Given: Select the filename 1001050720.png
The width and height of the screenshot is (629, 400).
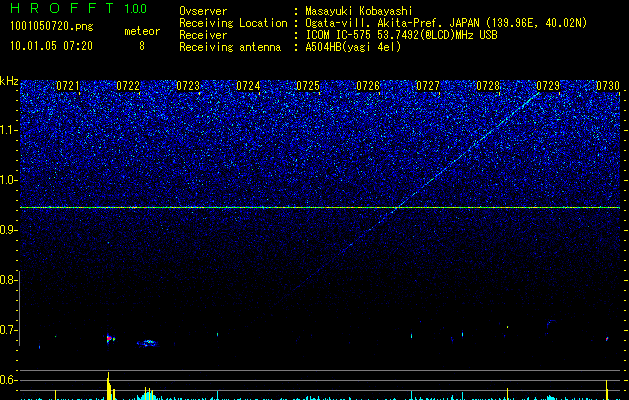Looking at the screenshot, I should 52,26.
